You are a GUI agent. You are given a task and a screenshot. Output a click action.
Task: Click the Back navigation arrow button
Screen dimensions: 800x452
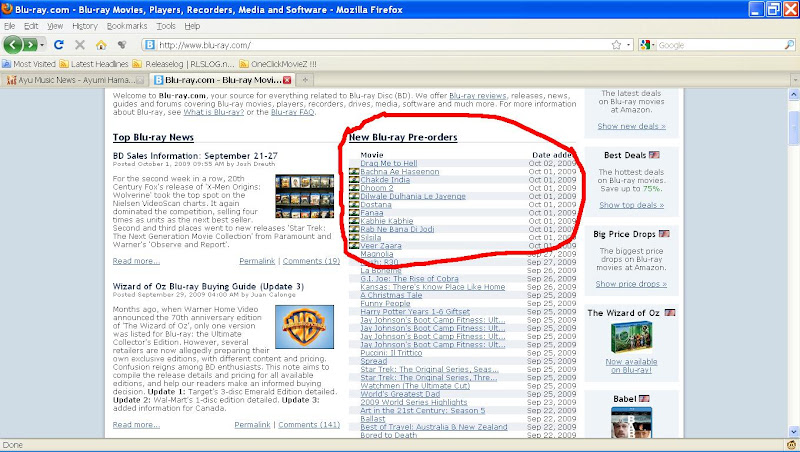(x=13, y=45)
